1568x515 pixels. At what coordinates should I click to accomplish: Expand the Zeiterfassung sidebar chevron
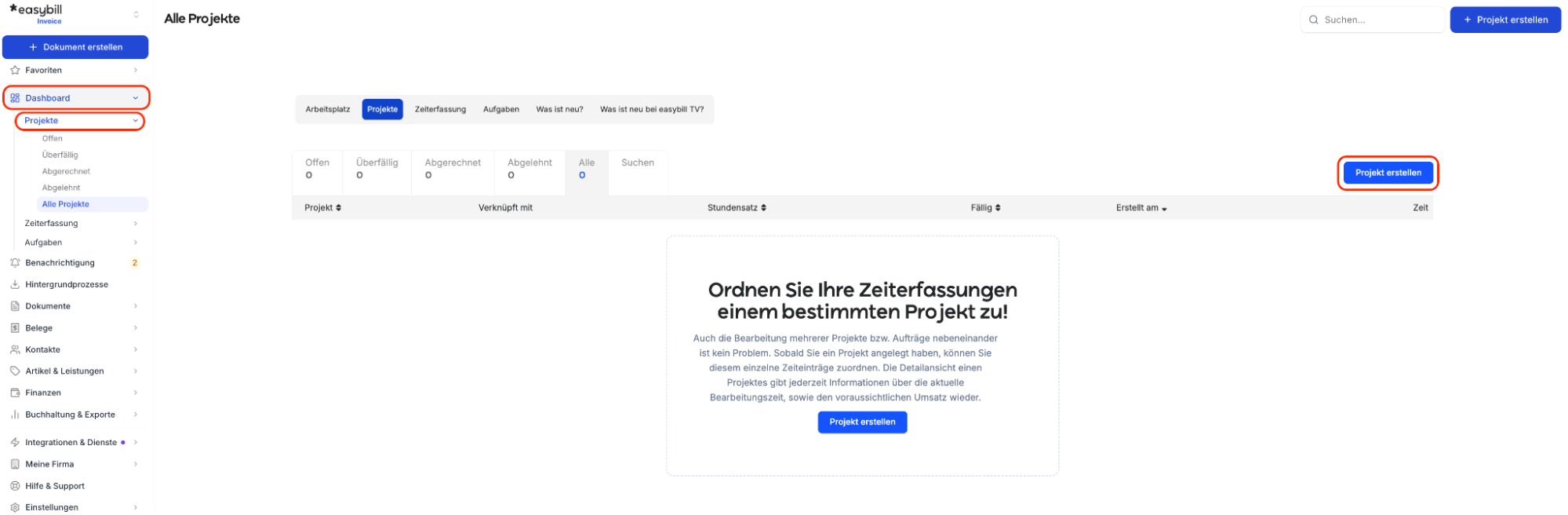point(136,223)
